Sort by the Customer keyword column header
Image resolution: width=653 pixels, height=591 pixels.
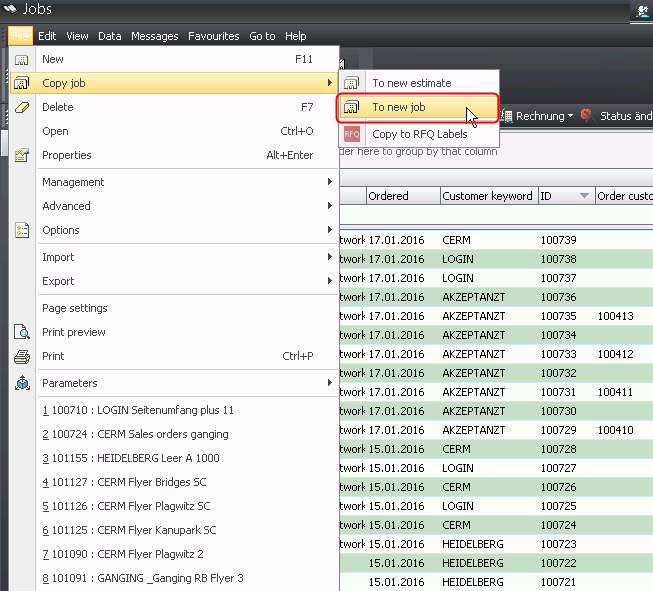coord(487,196)
